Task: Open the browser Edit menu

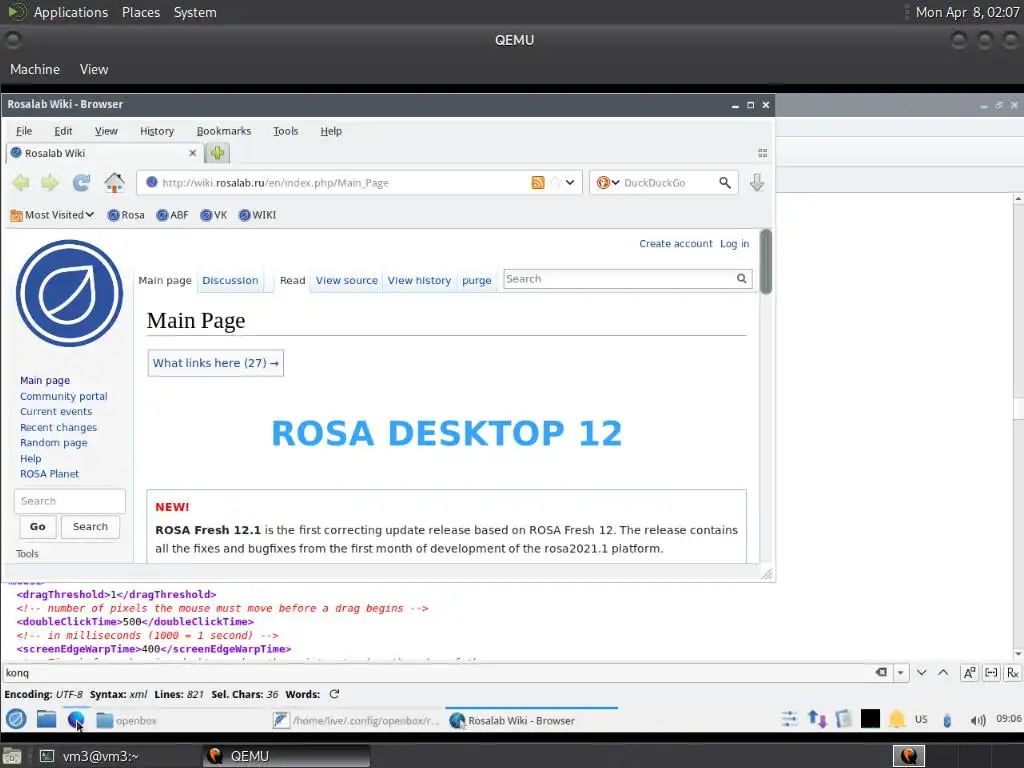Action: [63, 131]
